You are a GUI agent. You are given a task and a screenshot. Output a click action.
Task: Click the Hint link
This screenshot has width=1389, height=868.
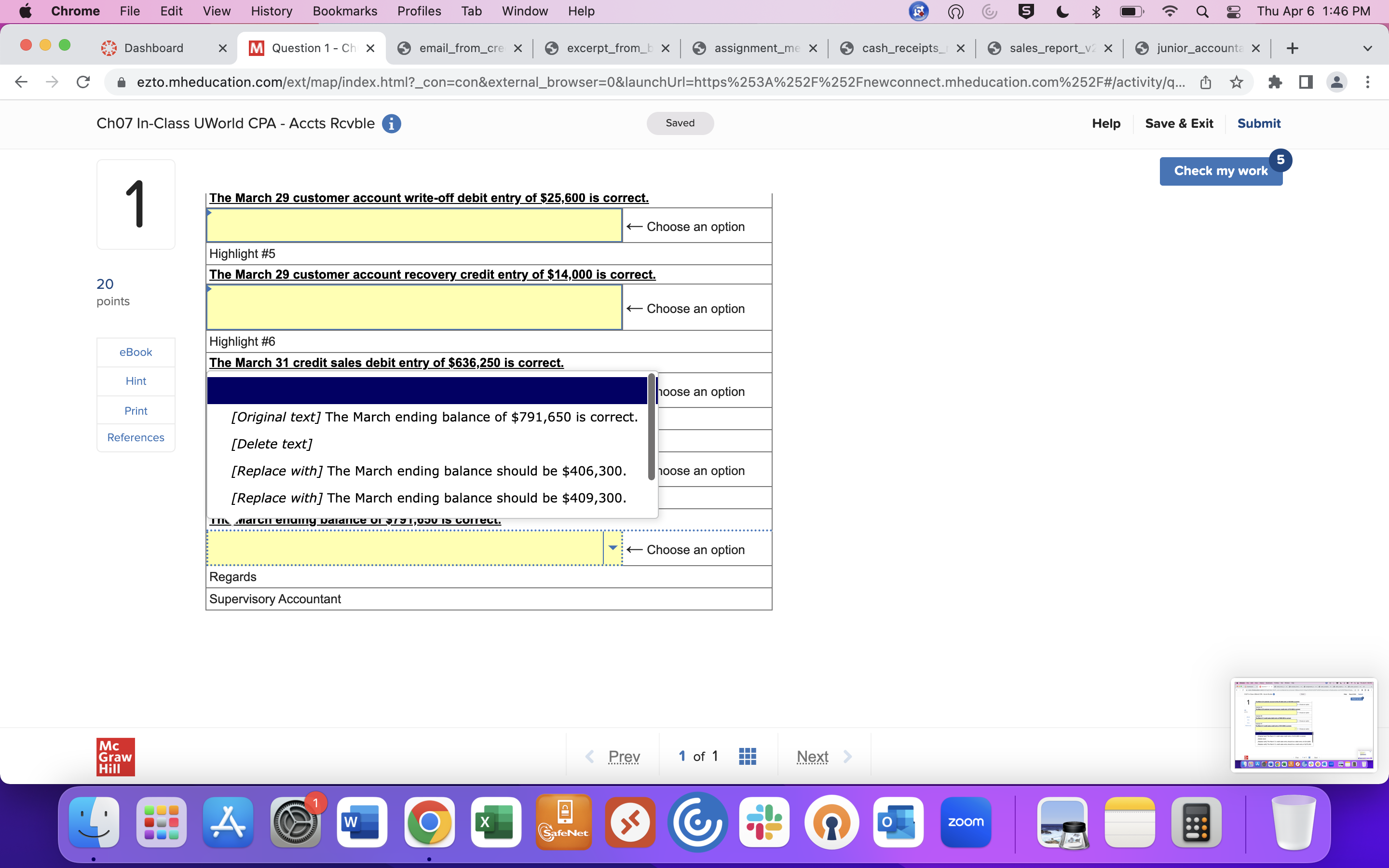(136, 380)
